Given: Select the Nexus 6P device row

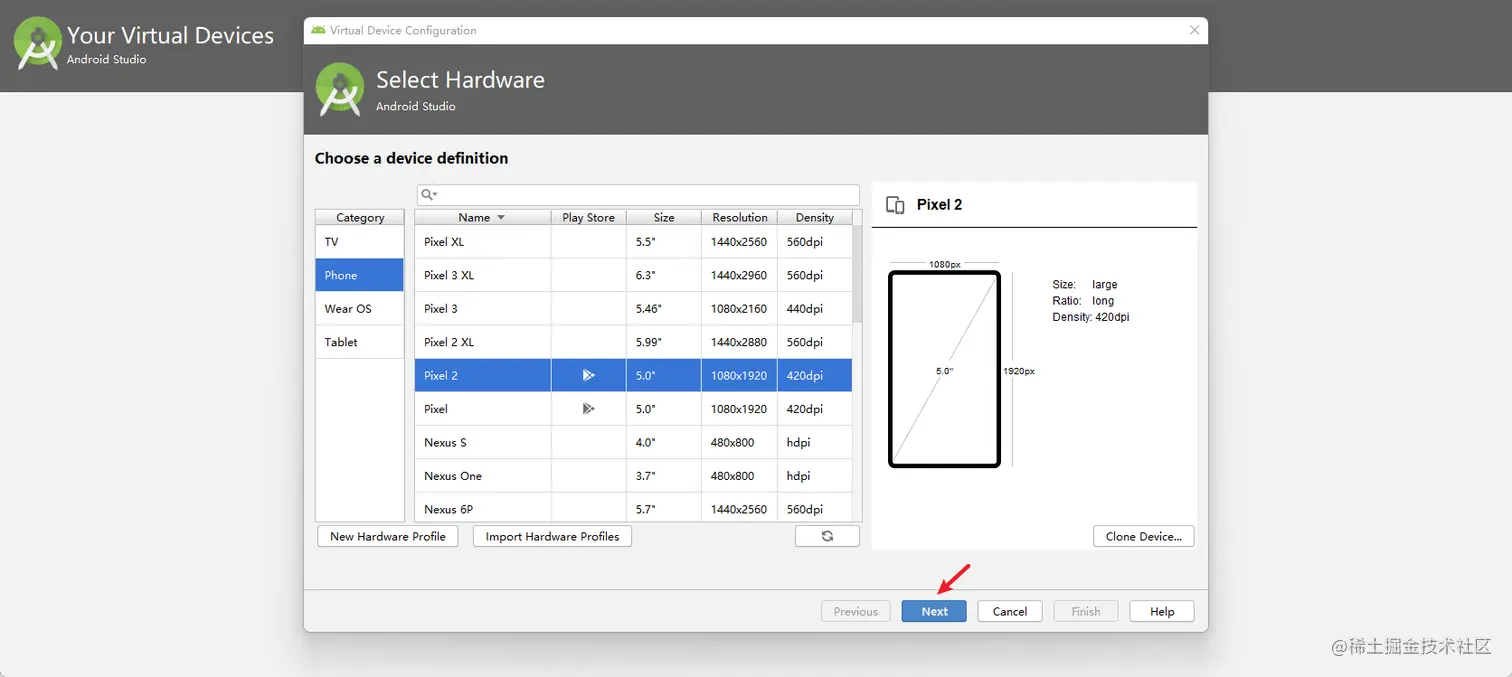Looking at the screenshot, I should (x=633, y=507).
